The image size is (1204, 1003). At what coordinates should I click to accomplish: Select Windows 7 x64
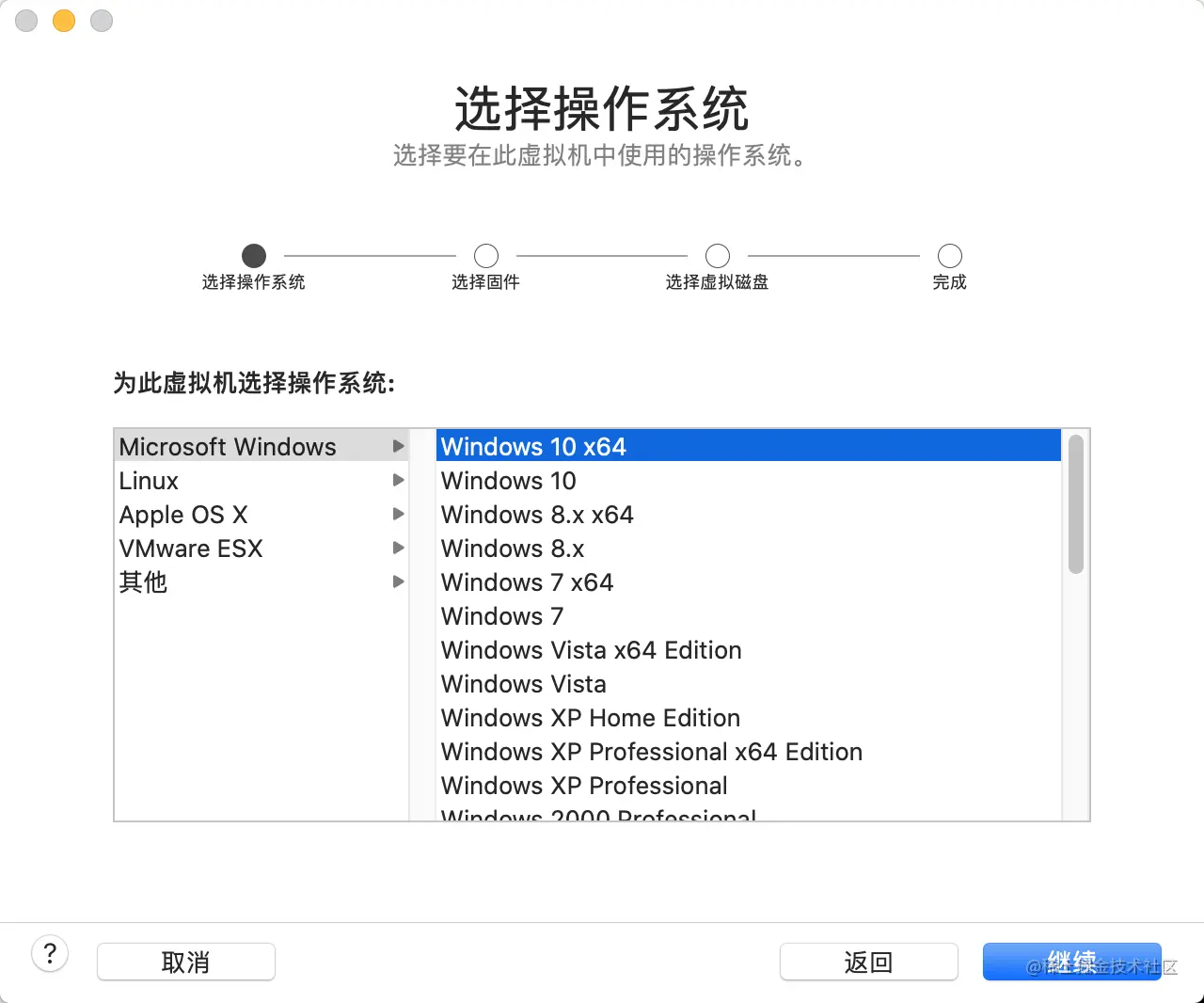[749, 581]
